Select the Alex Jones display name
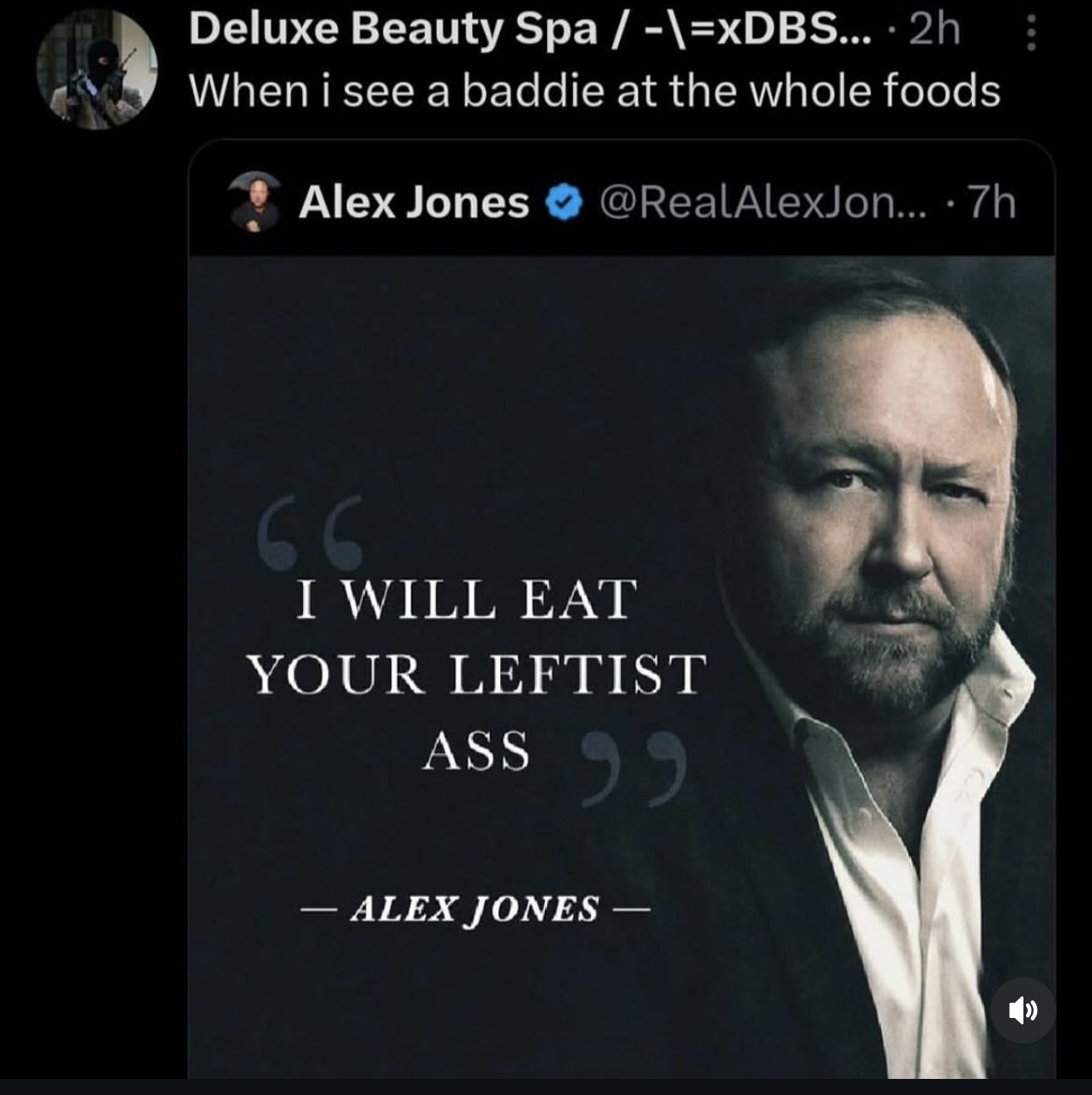This screenshot has height=1095, width=1092. pos(414,203)
